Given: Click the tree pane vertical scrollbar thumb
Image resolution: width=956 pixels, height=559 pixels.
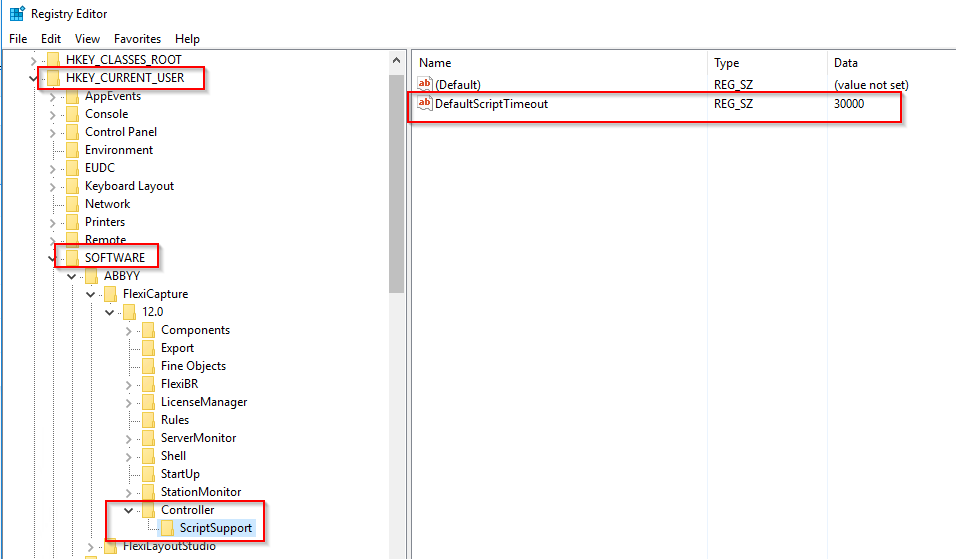Looking at the screenshot, I should pyautogui.click(x=396, y=183).
